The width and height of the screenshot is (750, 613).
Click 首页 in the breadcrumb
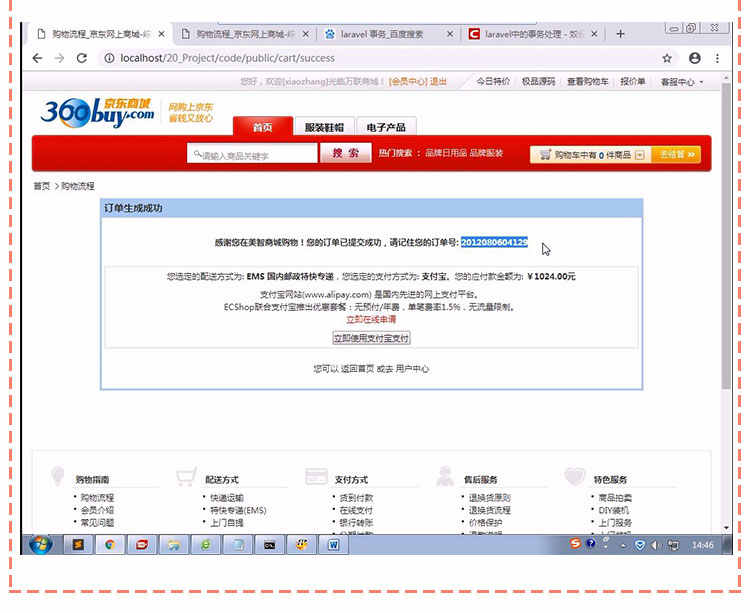[x=42, y=186]
